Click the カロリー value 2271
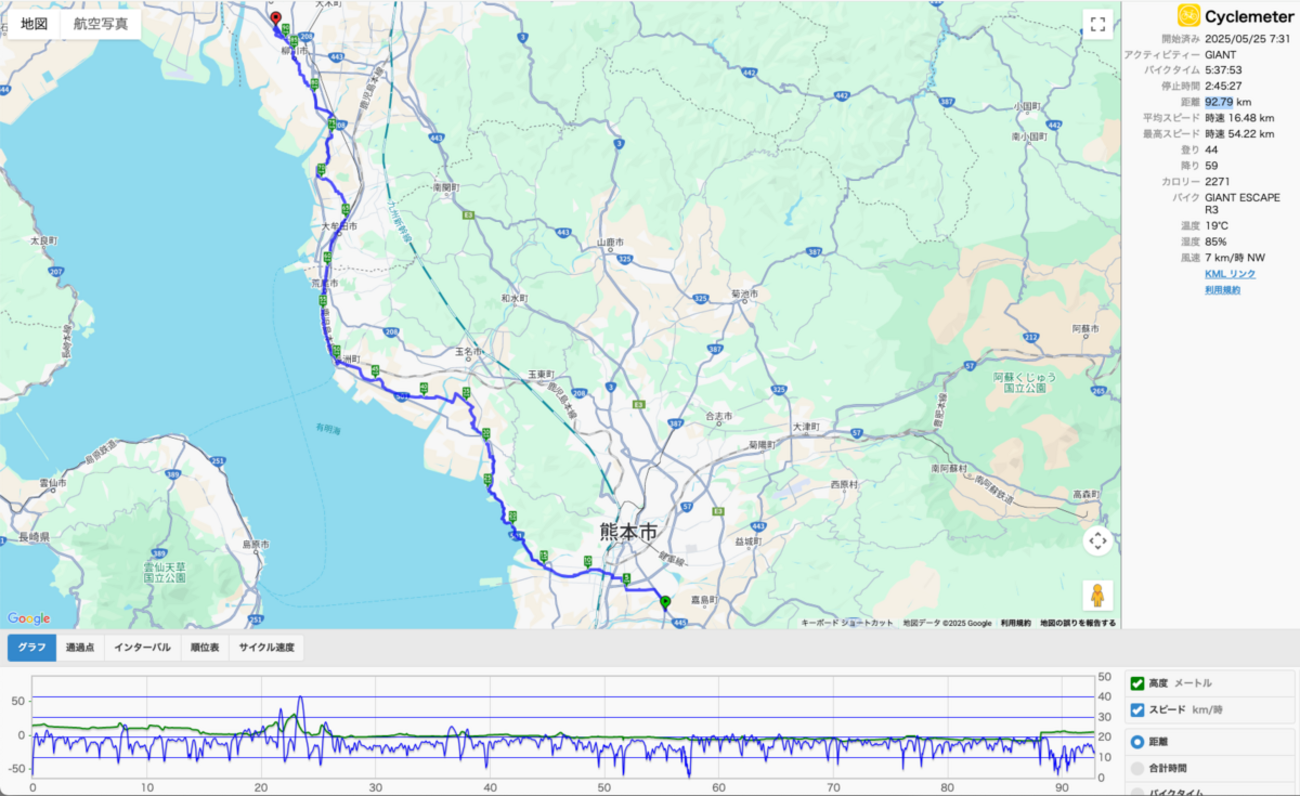 click(x=1218, y=182)
